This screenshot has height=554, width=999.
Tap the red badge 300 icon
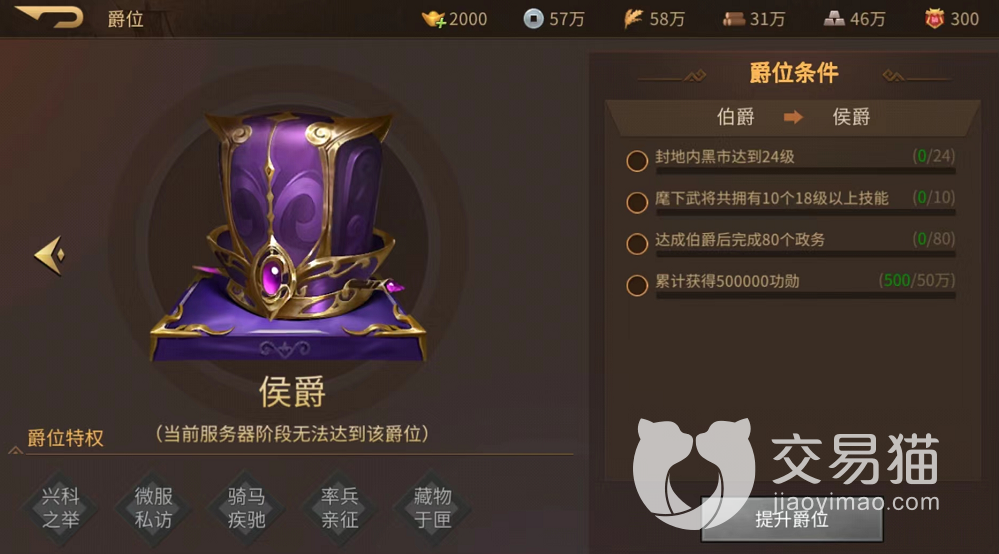934,19
